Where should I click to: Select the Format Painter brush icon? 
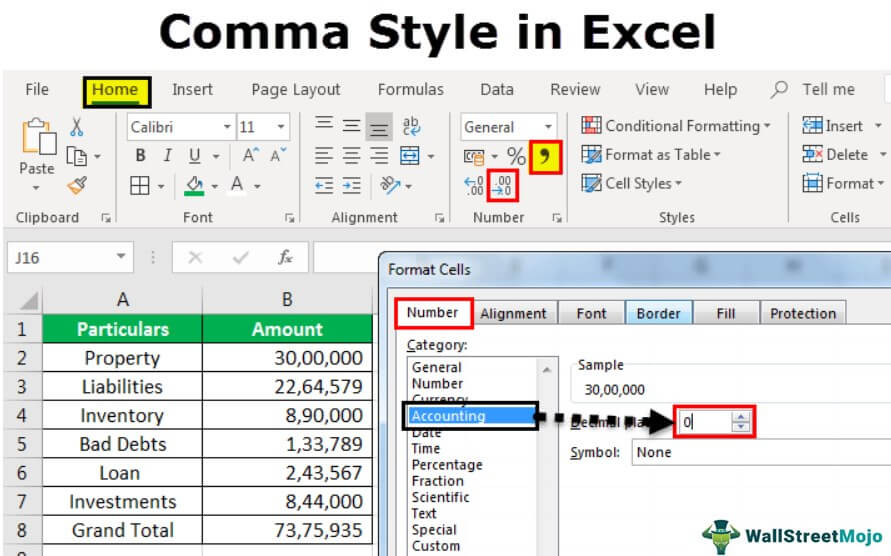77,185
